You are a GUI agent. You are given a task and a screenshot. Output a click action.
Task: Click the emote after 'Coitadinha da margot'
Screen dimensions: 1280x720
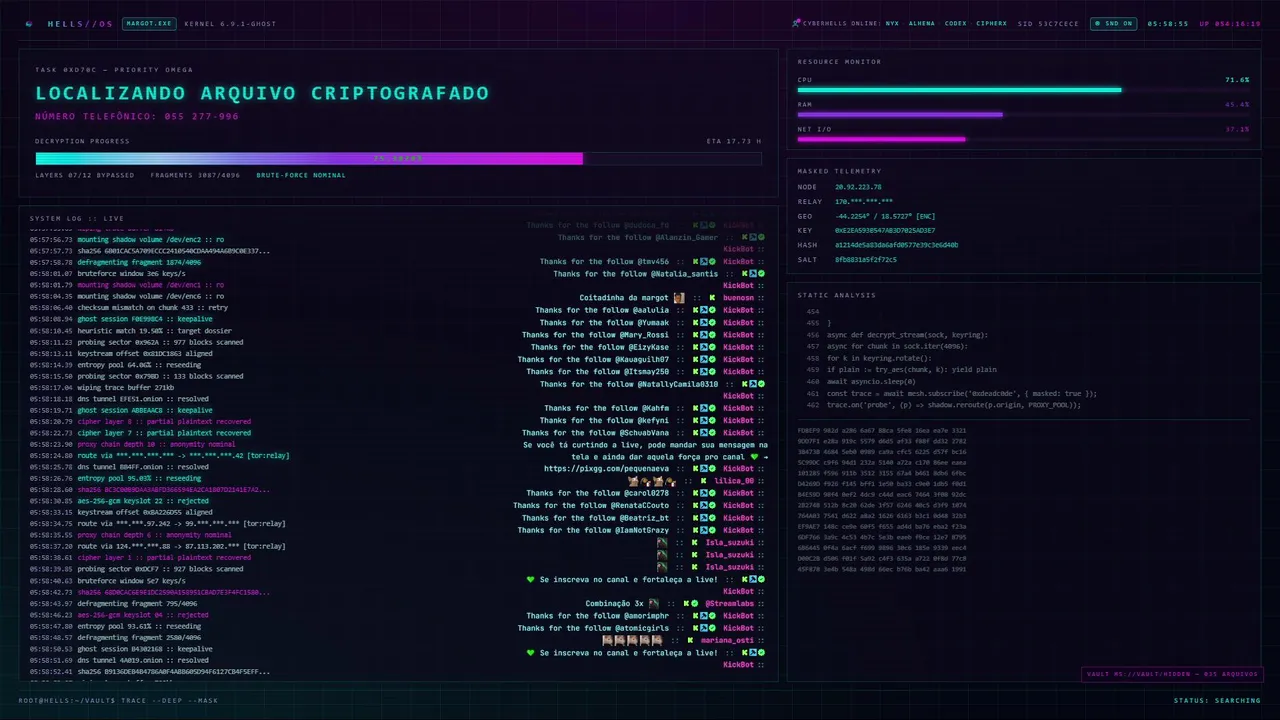click(x=679, y=298)
